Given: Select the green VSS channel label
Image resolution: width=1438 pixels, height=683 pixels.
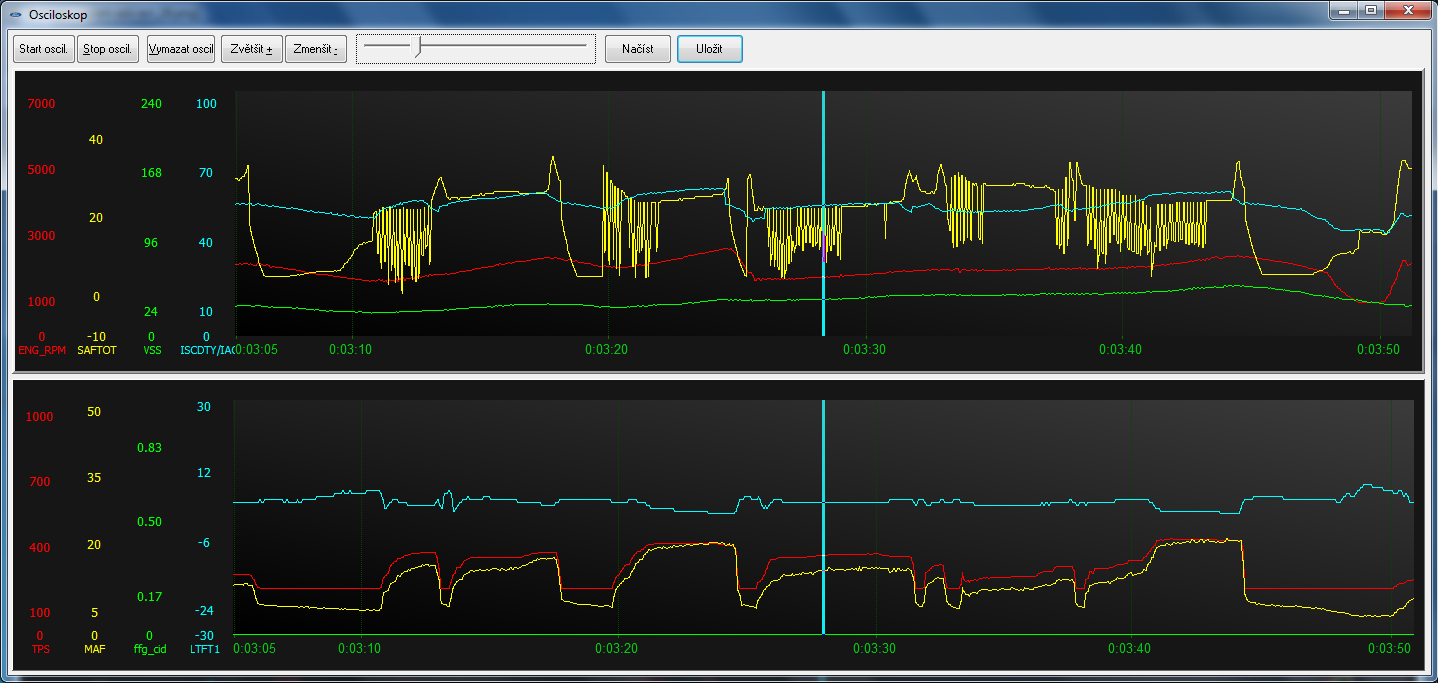Looking at the screenshot, I should [152, 350].
